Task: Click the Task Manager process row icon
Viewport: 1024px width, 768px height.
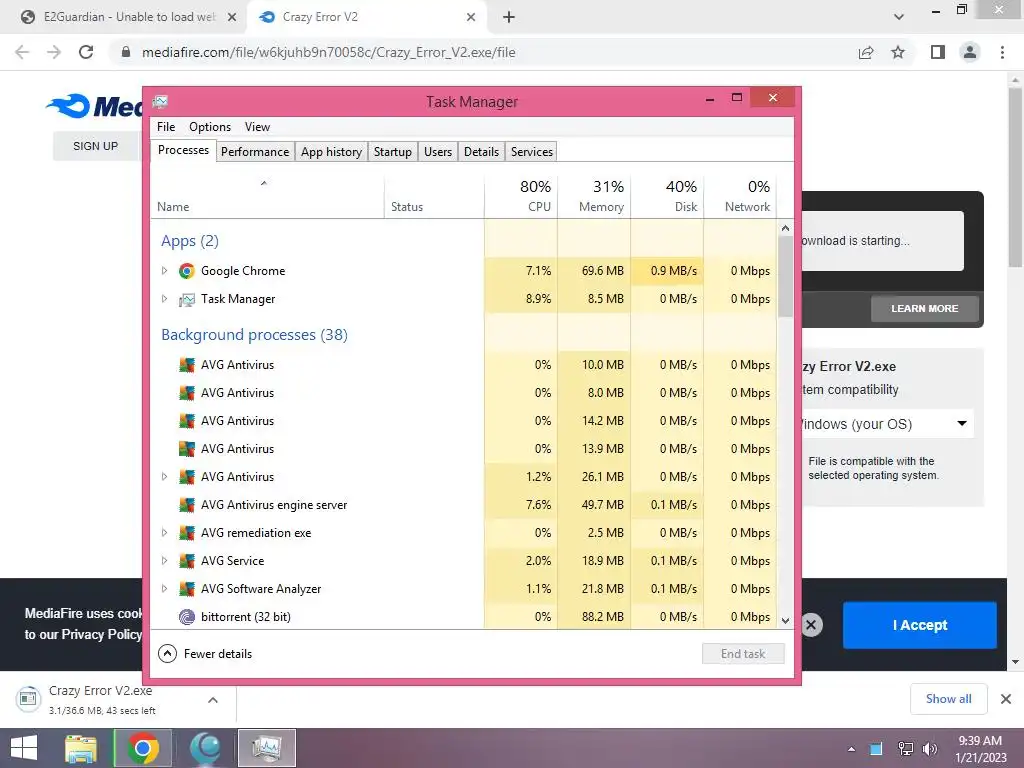Action: point(187,299)
